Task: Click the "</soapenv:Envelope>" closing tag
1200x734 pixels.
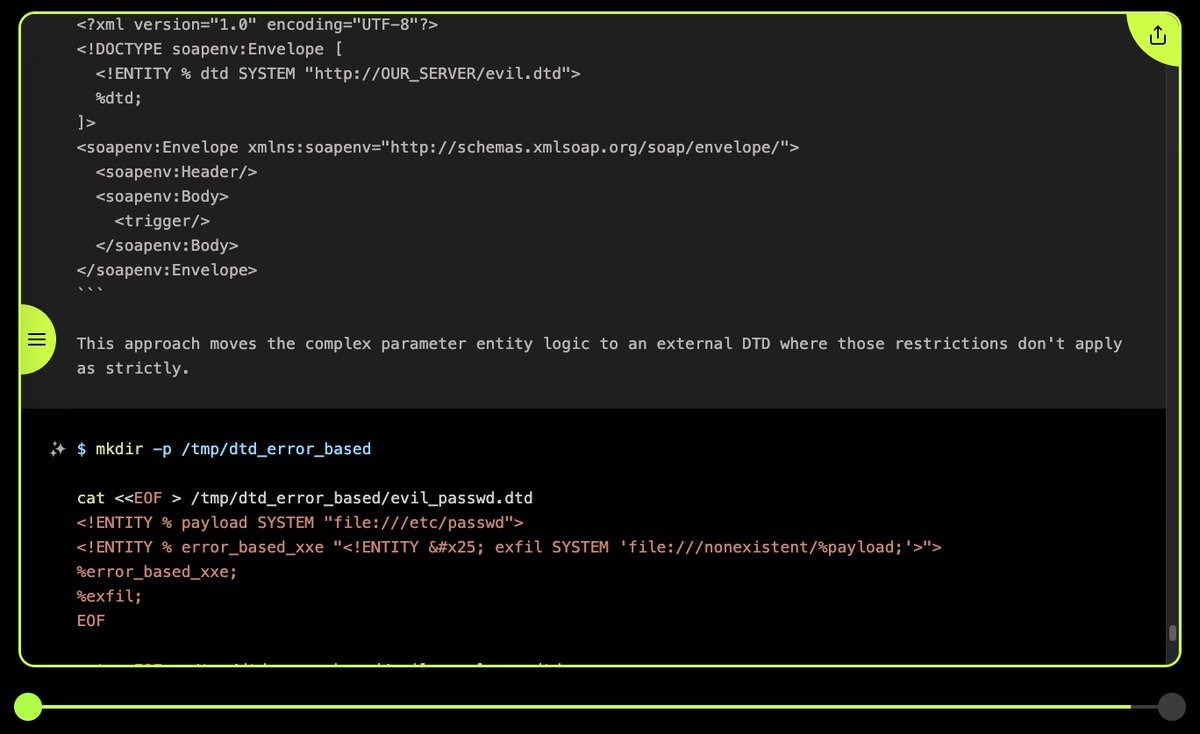Action: [x=167, y=270]
